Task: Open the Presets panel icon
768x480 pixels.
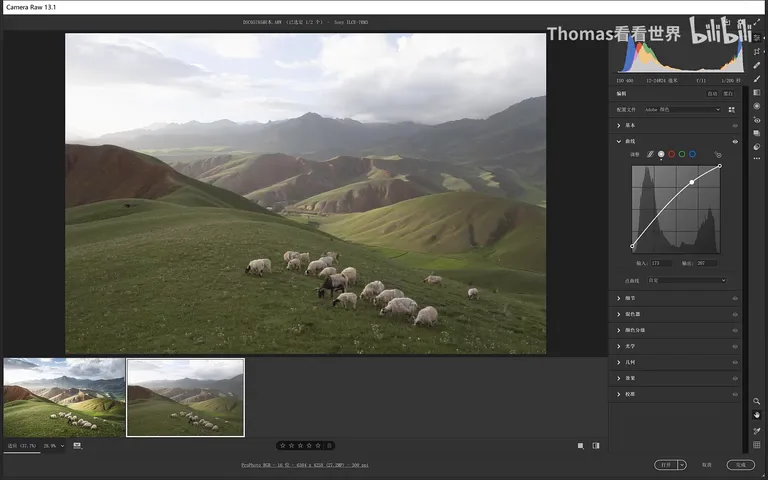Action: [757, 146]
